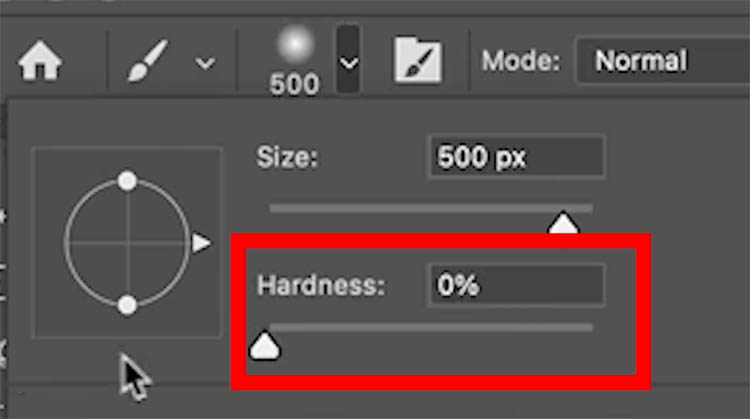Click the Hardness field showing 0%

517,285
